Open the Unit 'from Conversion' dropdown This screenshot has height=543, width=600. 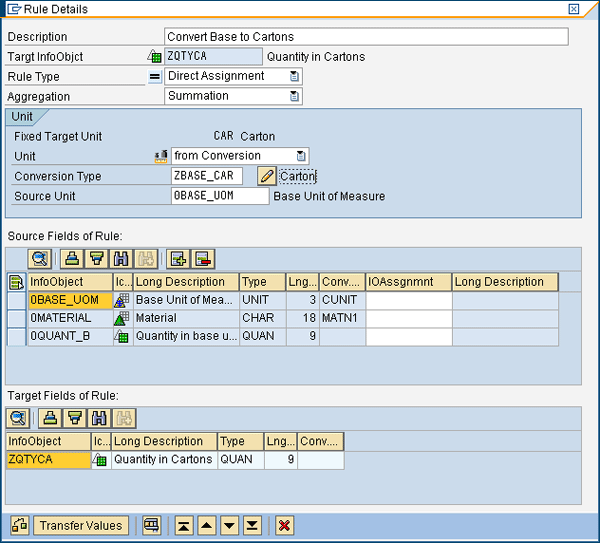tap(301, 156)
